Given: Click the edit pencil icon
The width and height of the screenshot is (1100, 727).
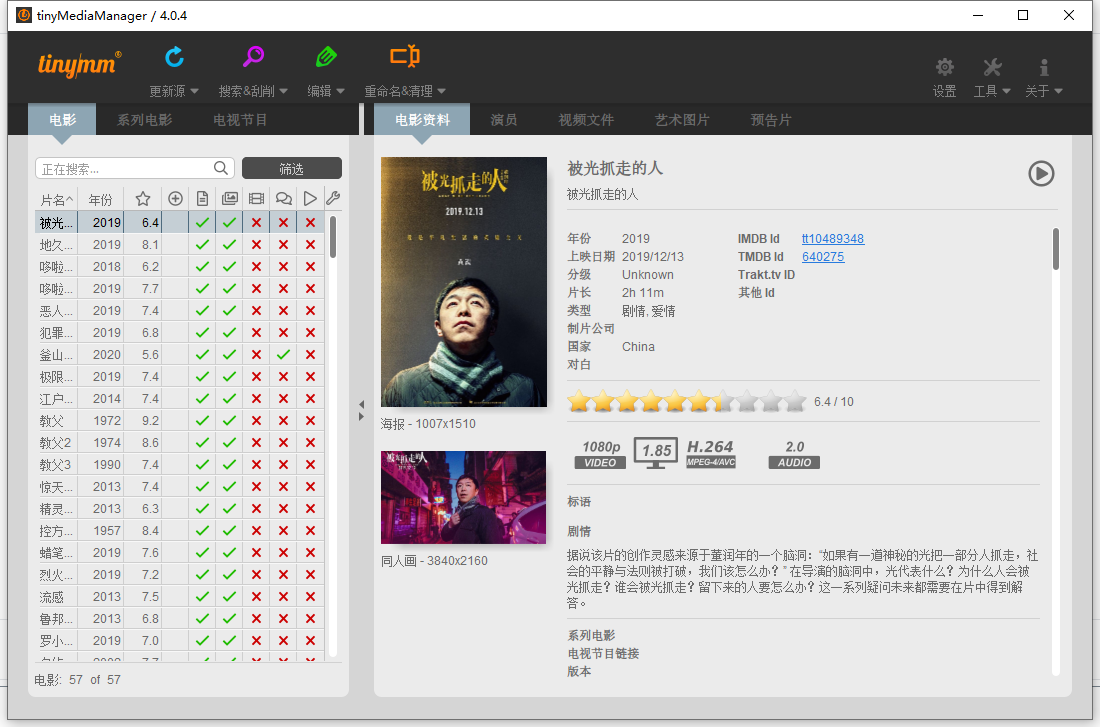Looking at the screenshot, I should point(326,57).
